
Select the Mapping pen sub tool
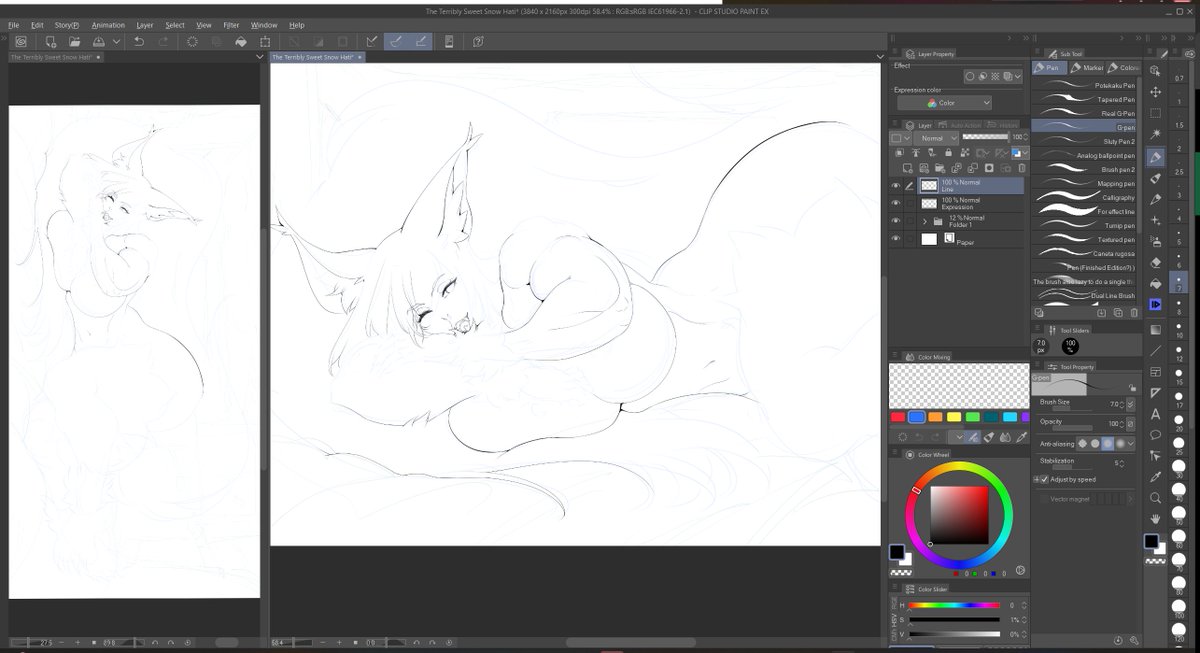(x=1084, y=183)
